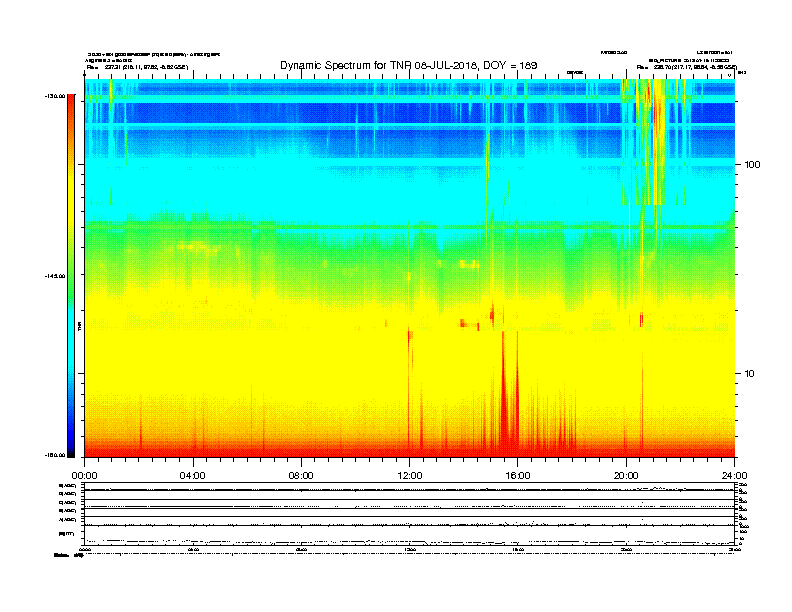This screenshot has height=612, width=792.
Task: Click the -145.00 color scale label
Action: [x=56, y=276]
